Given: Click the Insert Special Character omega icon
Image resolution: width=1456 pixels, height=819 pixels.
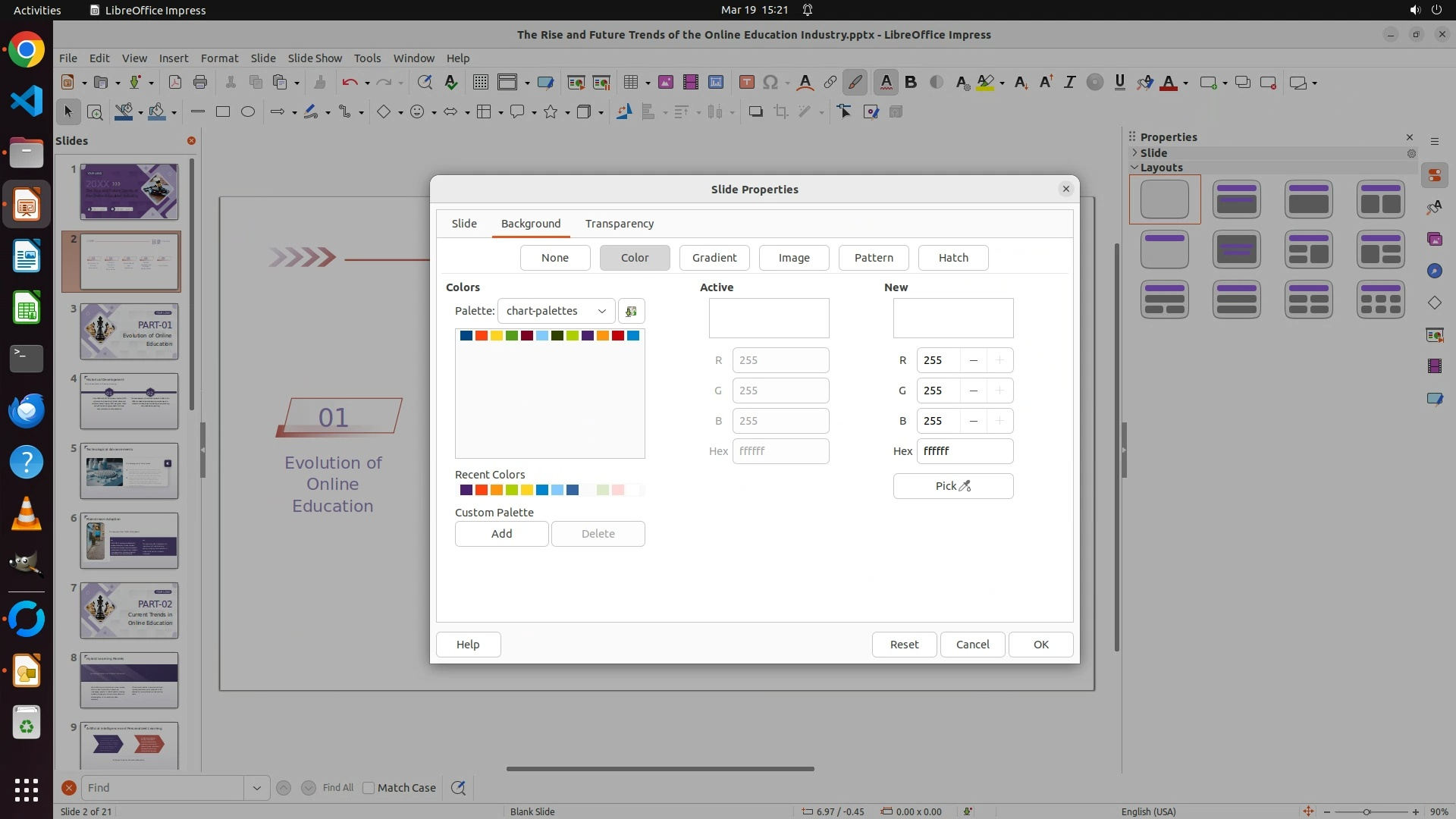Looking at the screenshot, I should click(x=770, y=83).
